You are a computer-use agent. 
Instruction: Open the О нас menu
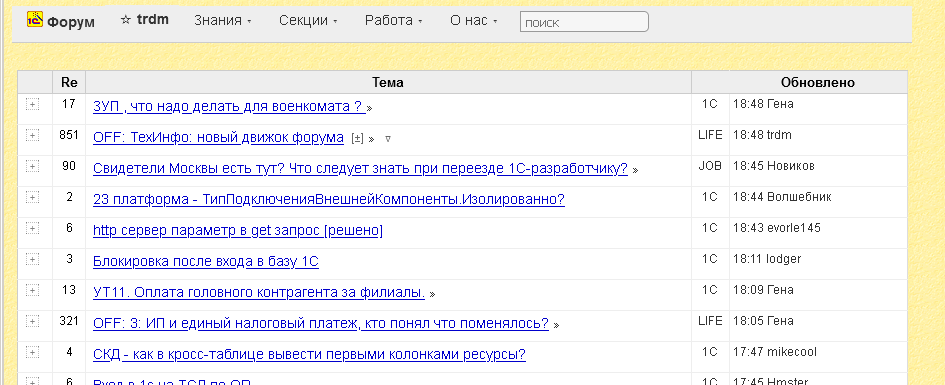click(474, 20)
